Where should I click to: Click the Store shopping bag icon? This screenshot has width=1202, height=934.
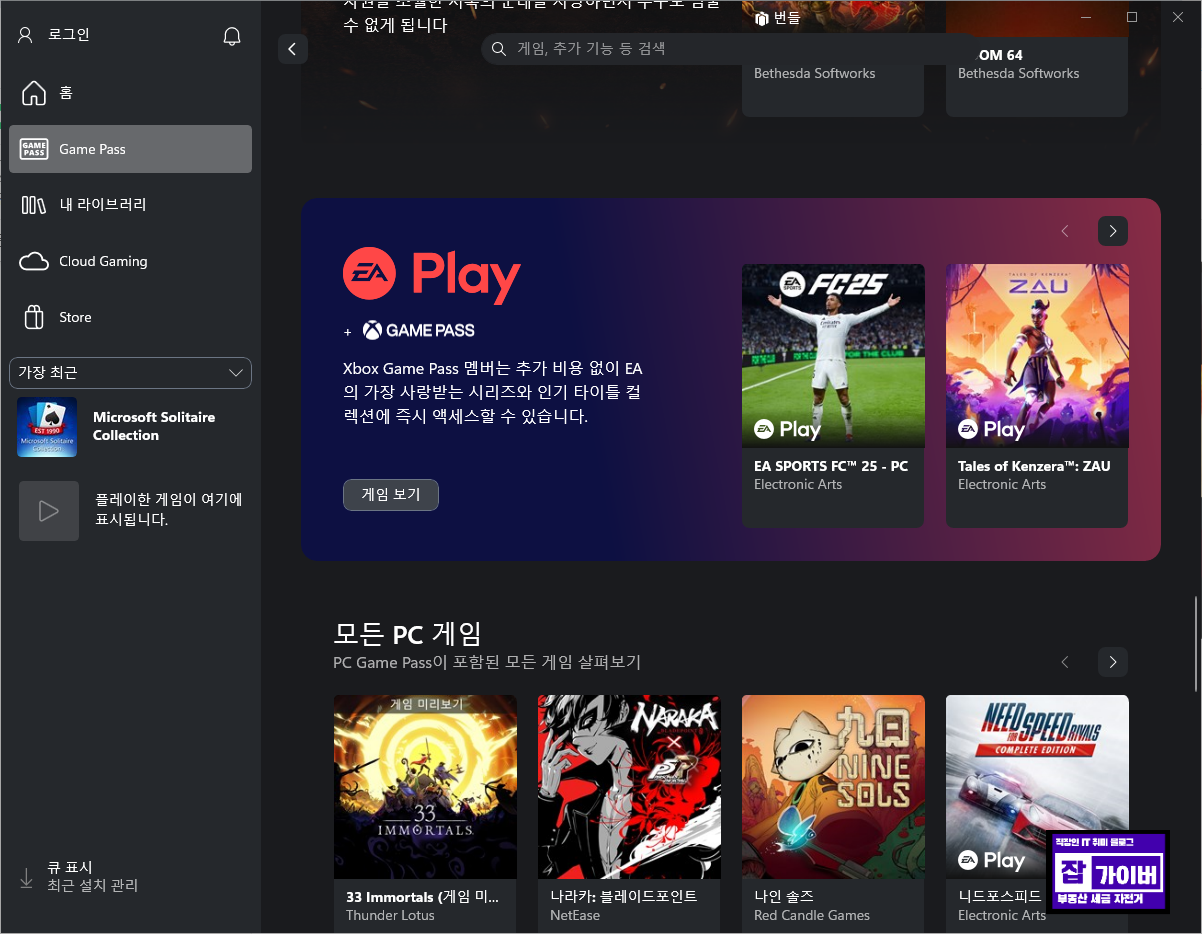pos(34,317)
